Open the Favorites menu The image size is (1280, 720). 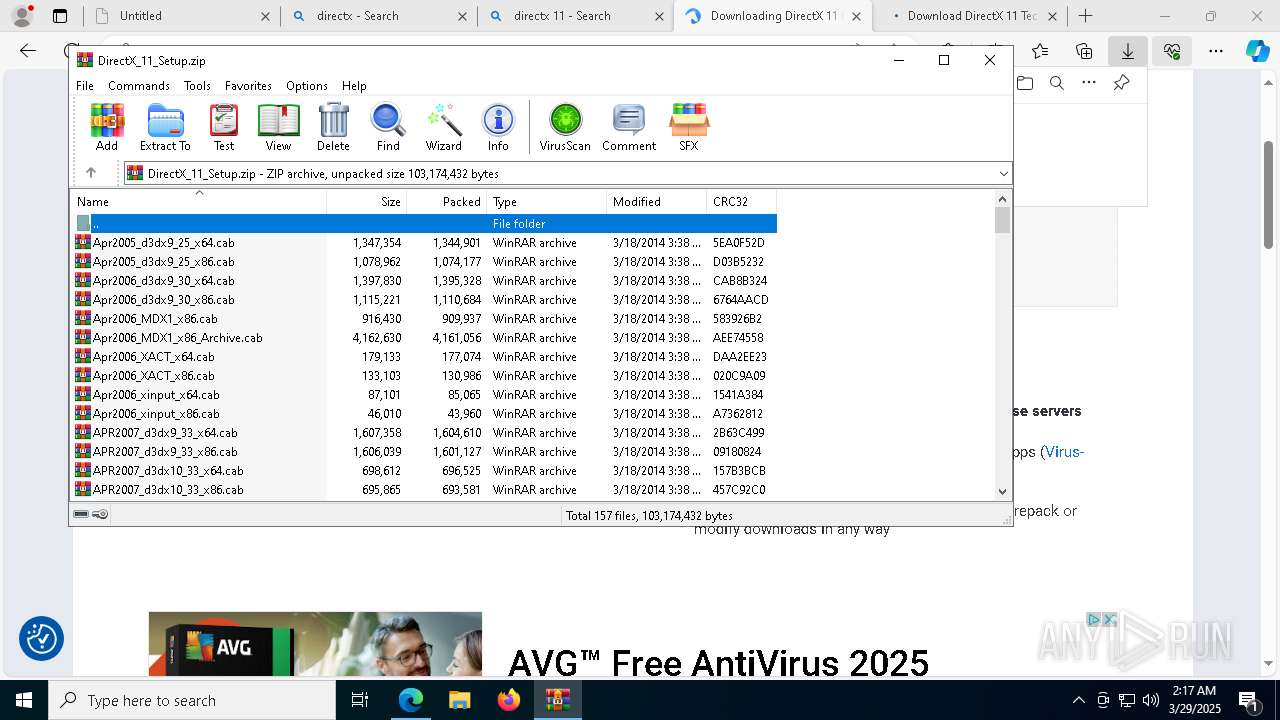click(x=248, y=86)
